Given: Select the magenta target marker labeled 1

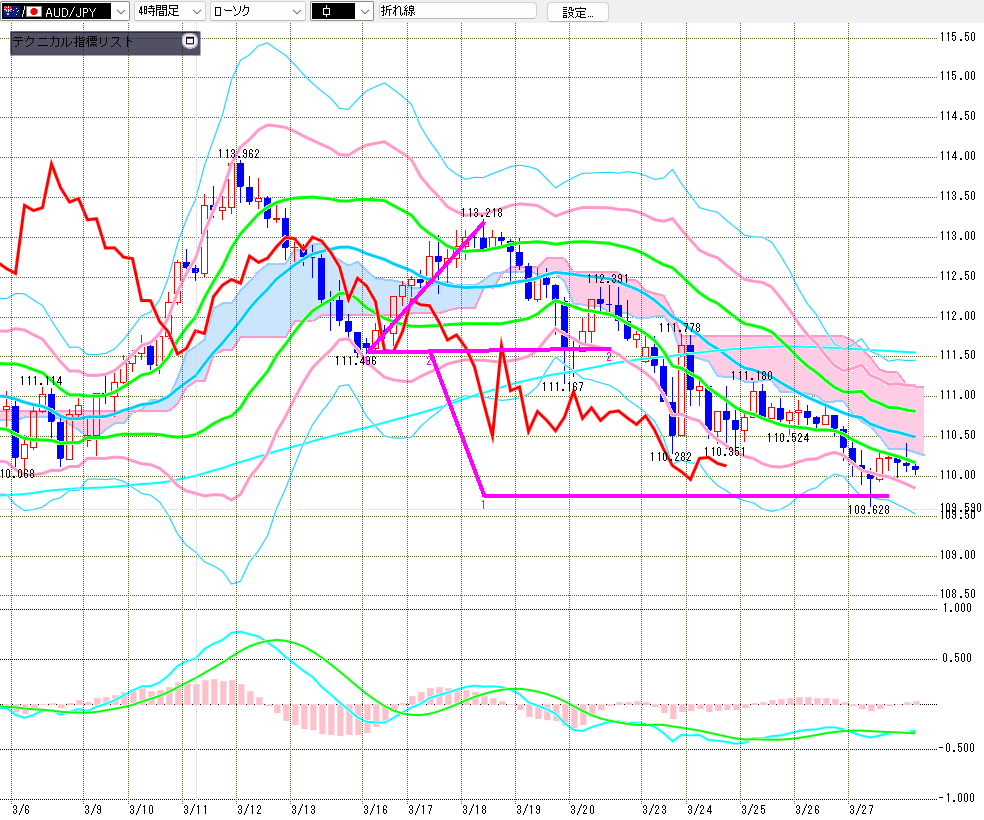Looking at the screenshot, I should (x=484, y=505).
